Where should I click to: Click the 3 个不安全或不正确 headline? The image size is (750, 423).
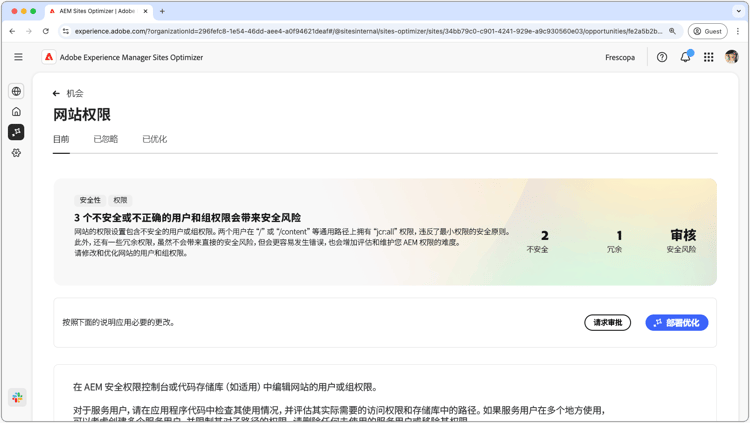pos(187,218)
